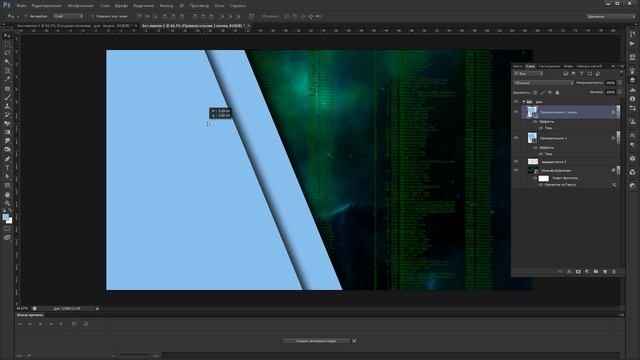Open blend mode dropdown in Layers

pos(543,83)
